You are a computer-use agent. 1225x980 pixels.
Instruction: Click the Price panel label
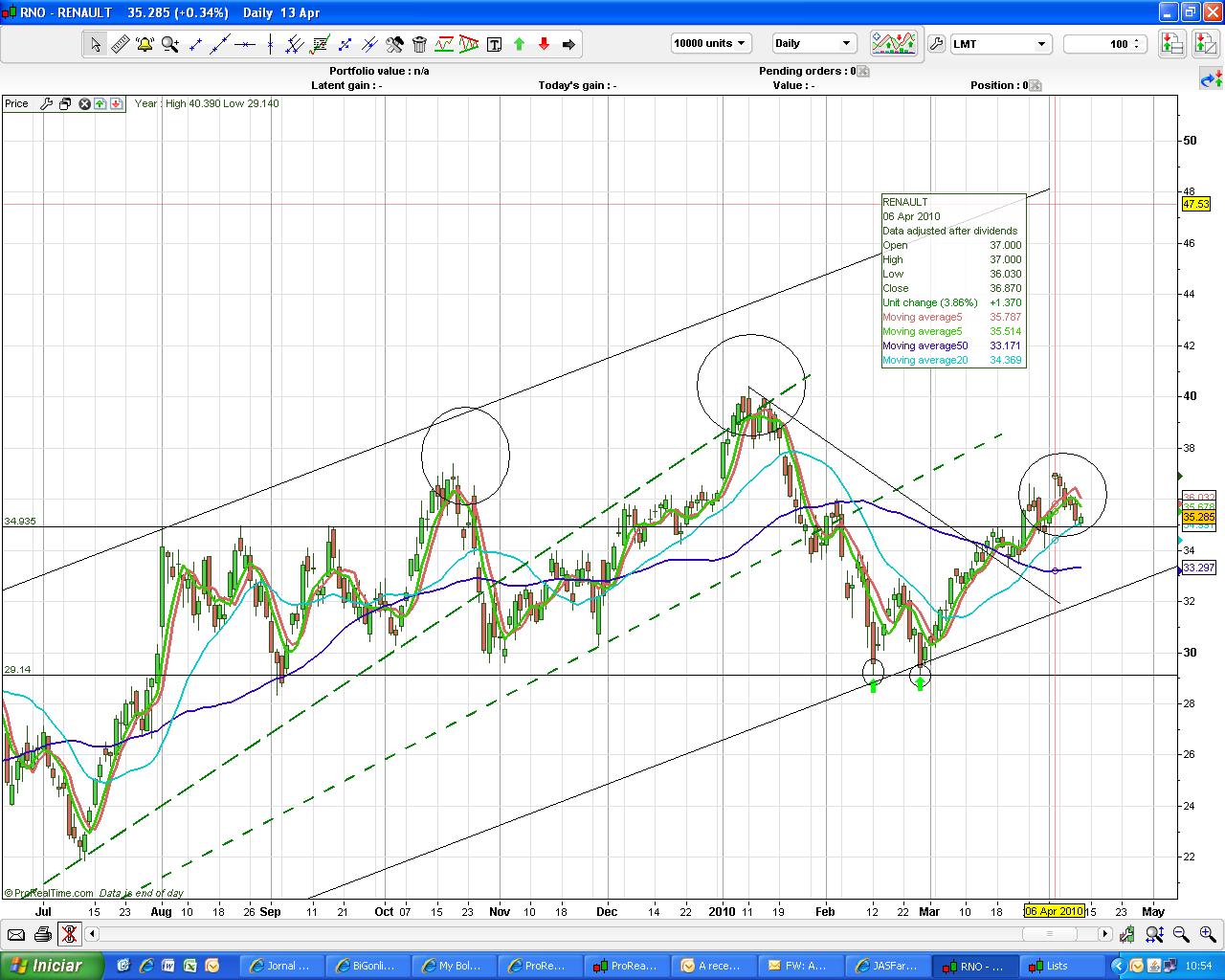point(16,103)
